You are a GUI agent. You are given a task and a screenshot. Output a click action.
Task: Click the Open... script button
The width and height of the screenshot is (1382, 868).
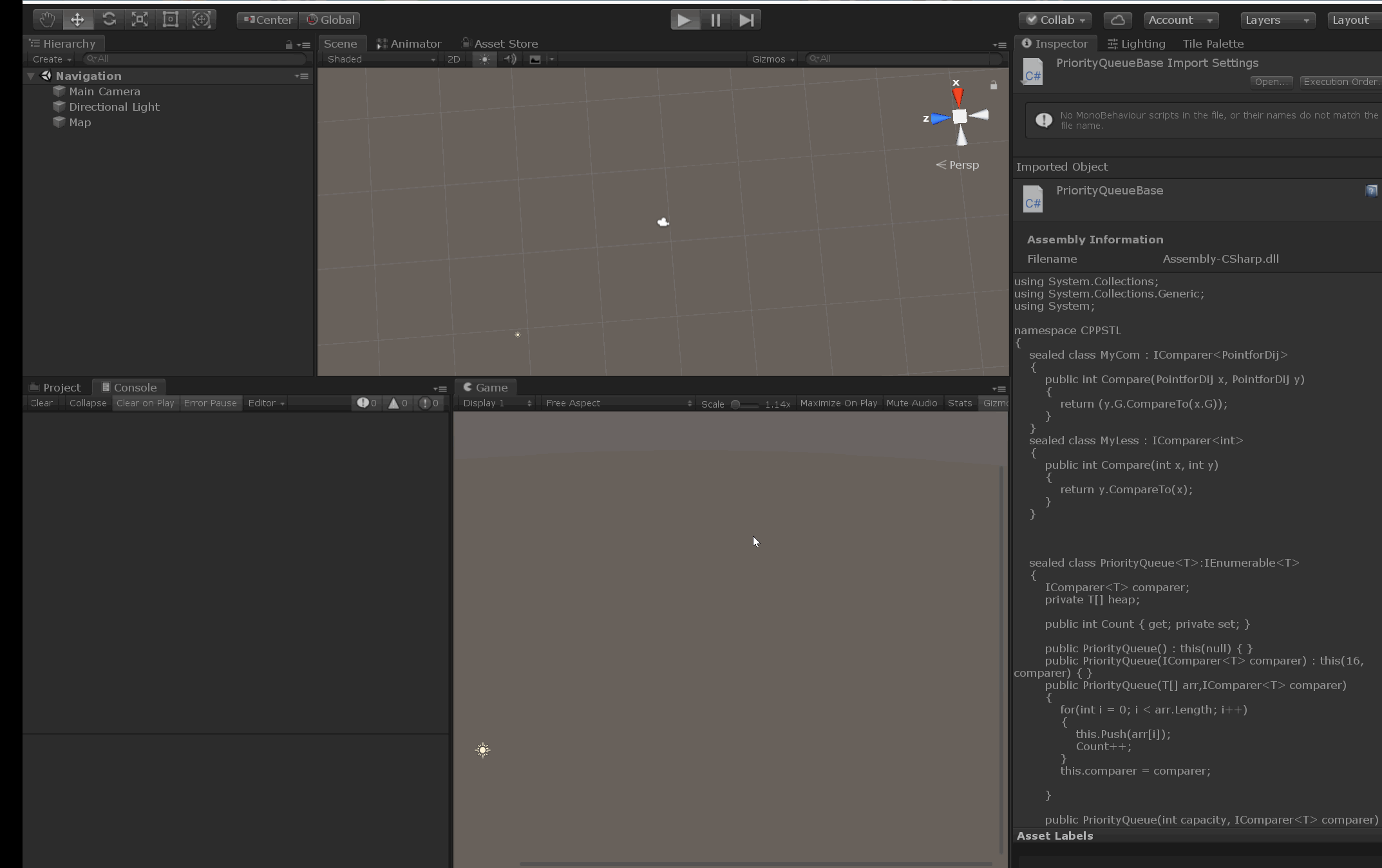(1271, 82)
